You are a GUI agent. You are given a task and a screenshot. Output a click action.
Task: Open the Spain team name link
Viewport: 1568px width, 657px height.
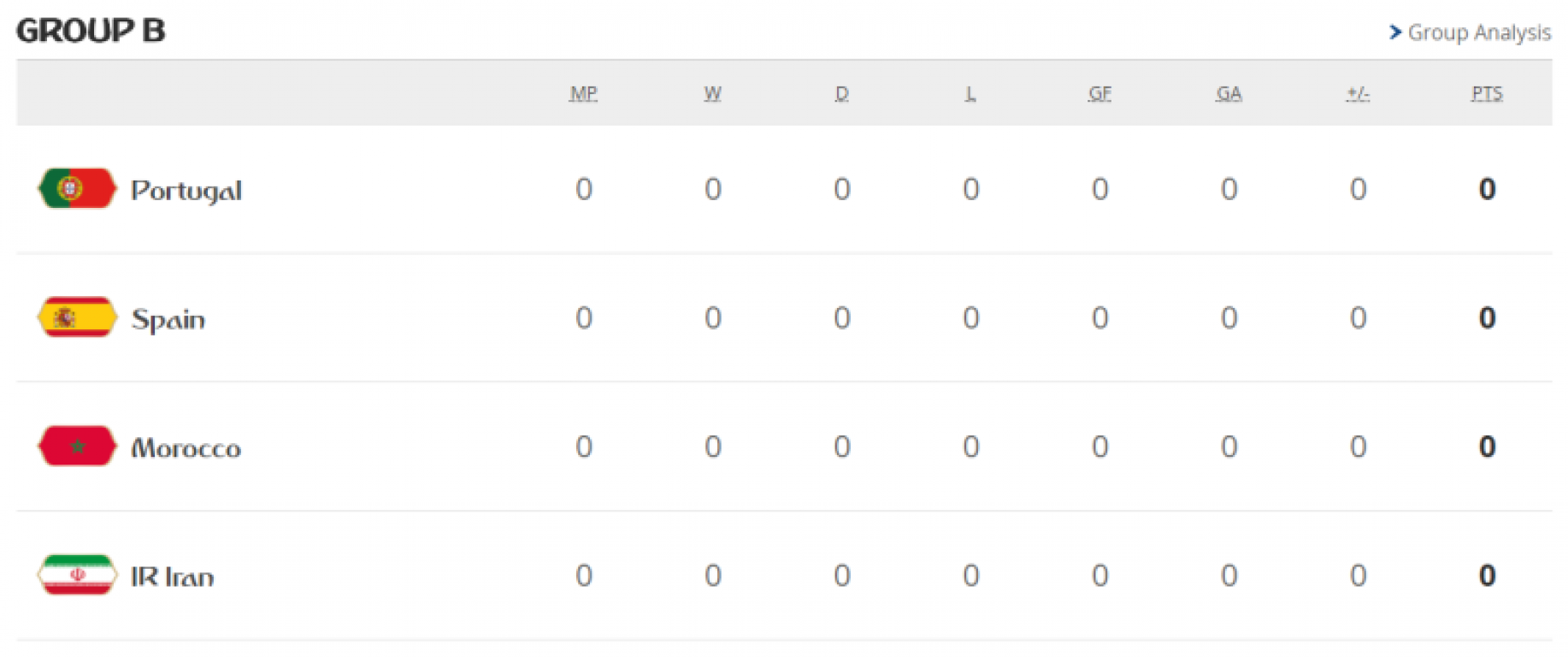click(x=168, y=320)
